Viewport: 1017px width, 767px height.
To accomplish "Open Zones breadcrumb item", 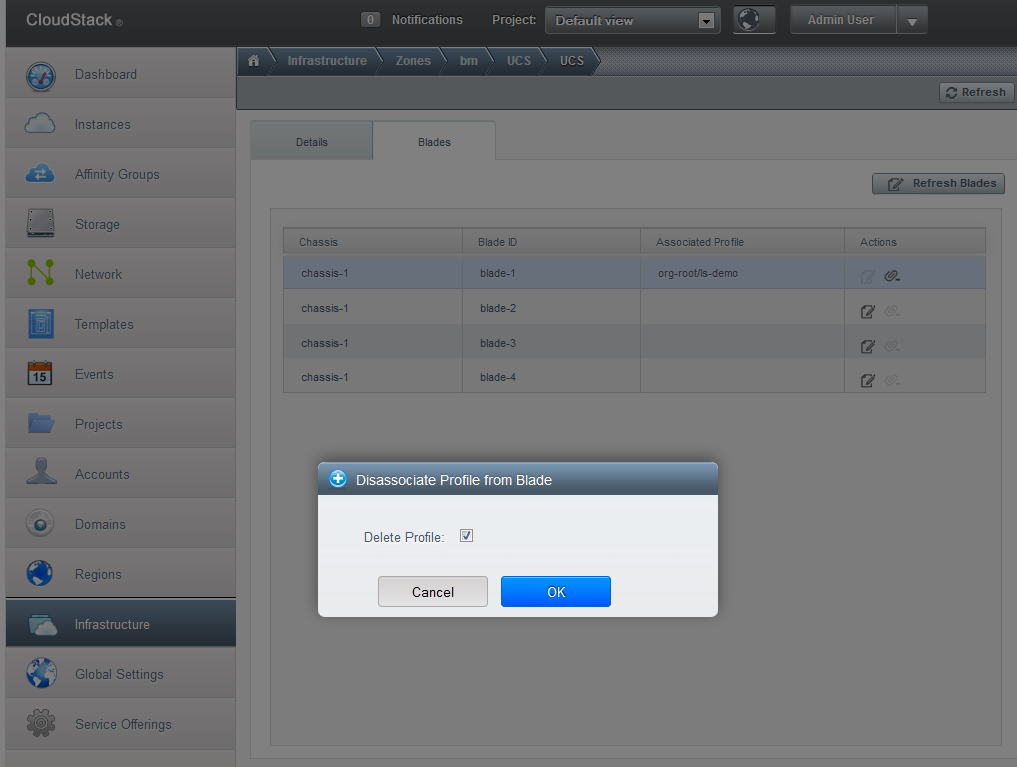I will click(x=413, y=61).
